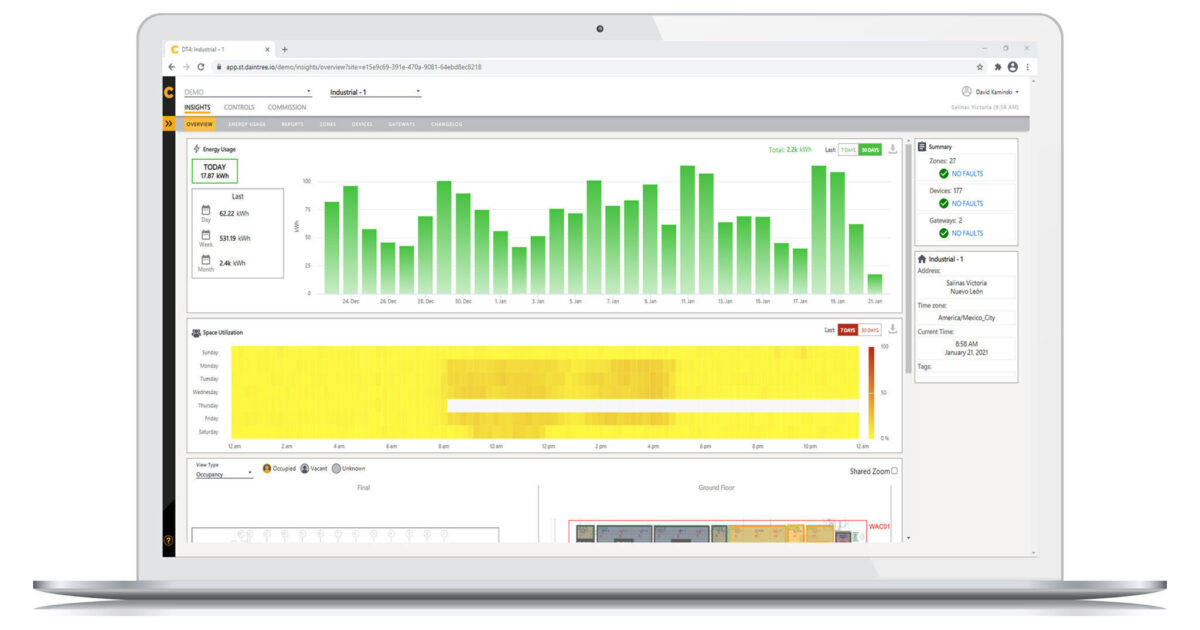This screenshot has height=630, width=1200.
Task: Click the heatmap intensity color scale
Action: point(873,390)
